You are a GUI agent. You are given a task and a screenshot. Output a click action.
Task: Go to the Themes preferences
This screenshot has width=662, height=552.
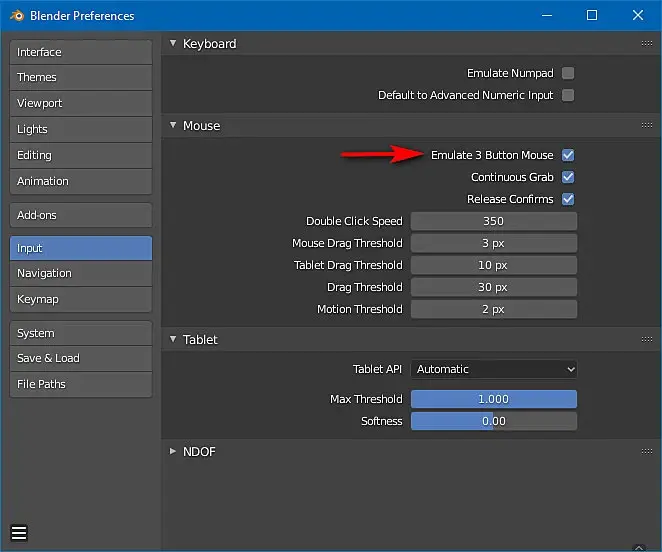pos(81,77)
